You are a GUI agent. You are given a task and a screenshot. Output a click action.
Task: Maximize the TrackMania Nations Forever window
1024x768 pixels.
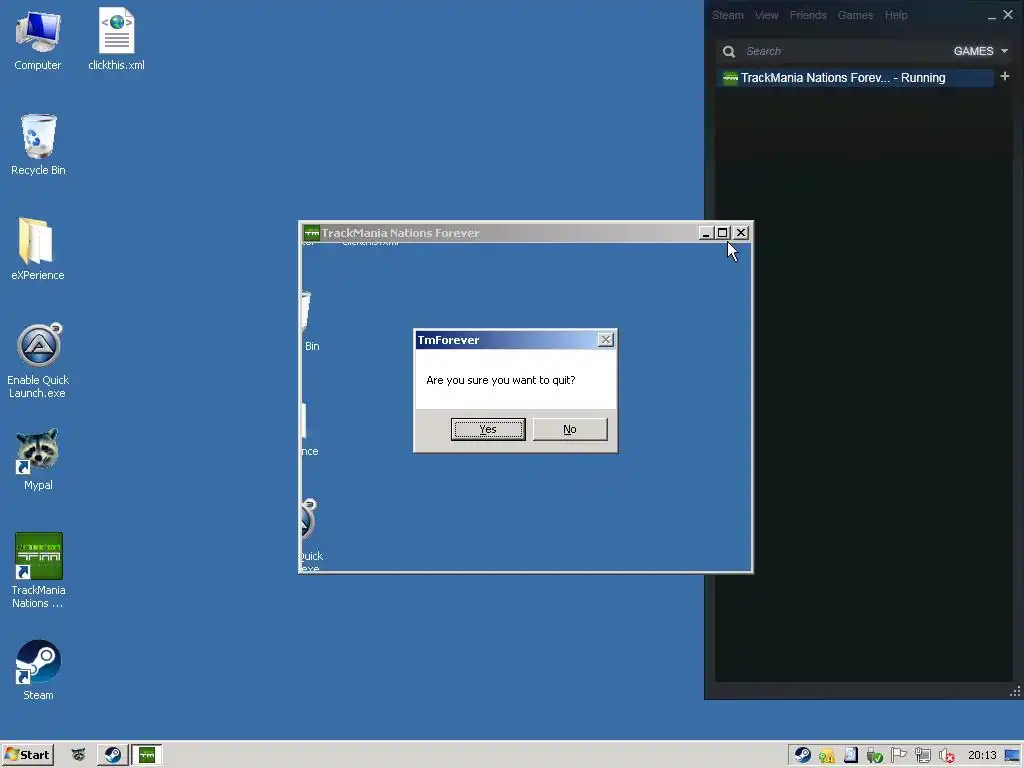(x=723, y=232)
